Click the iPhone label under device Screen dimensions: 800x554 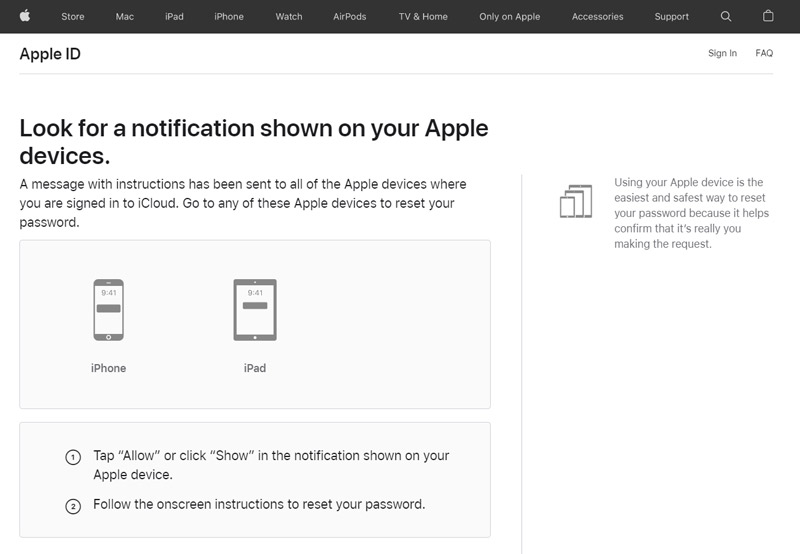(x=108, y=368)
